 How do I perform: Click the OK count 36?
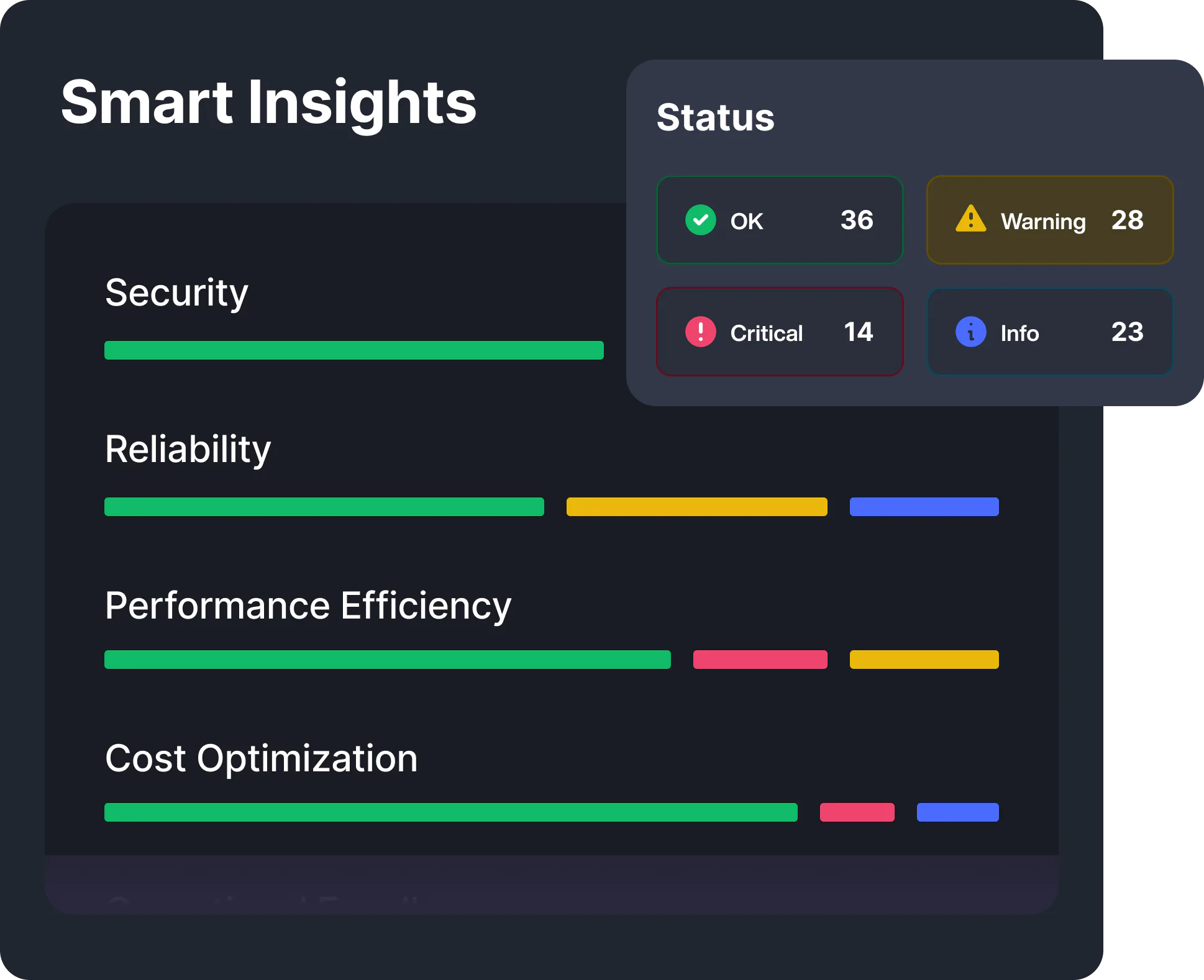click(x=857, y=220)
